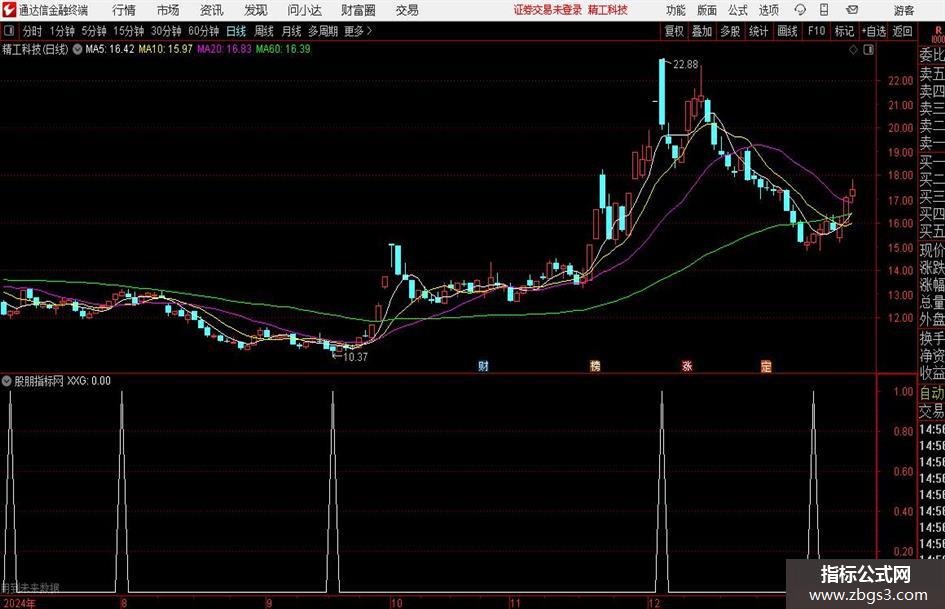Click the 叠加 overlay button
Viewport: 945px width, 609px height.
tap(702, 31)
